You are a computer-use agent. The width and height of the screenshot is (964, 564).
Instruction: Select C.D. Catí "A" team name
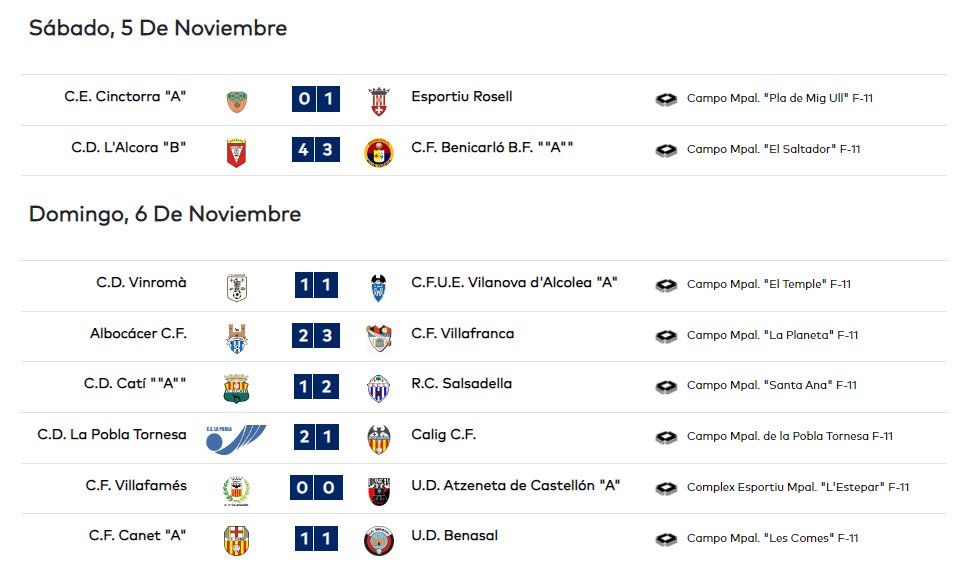click(135, 383)
